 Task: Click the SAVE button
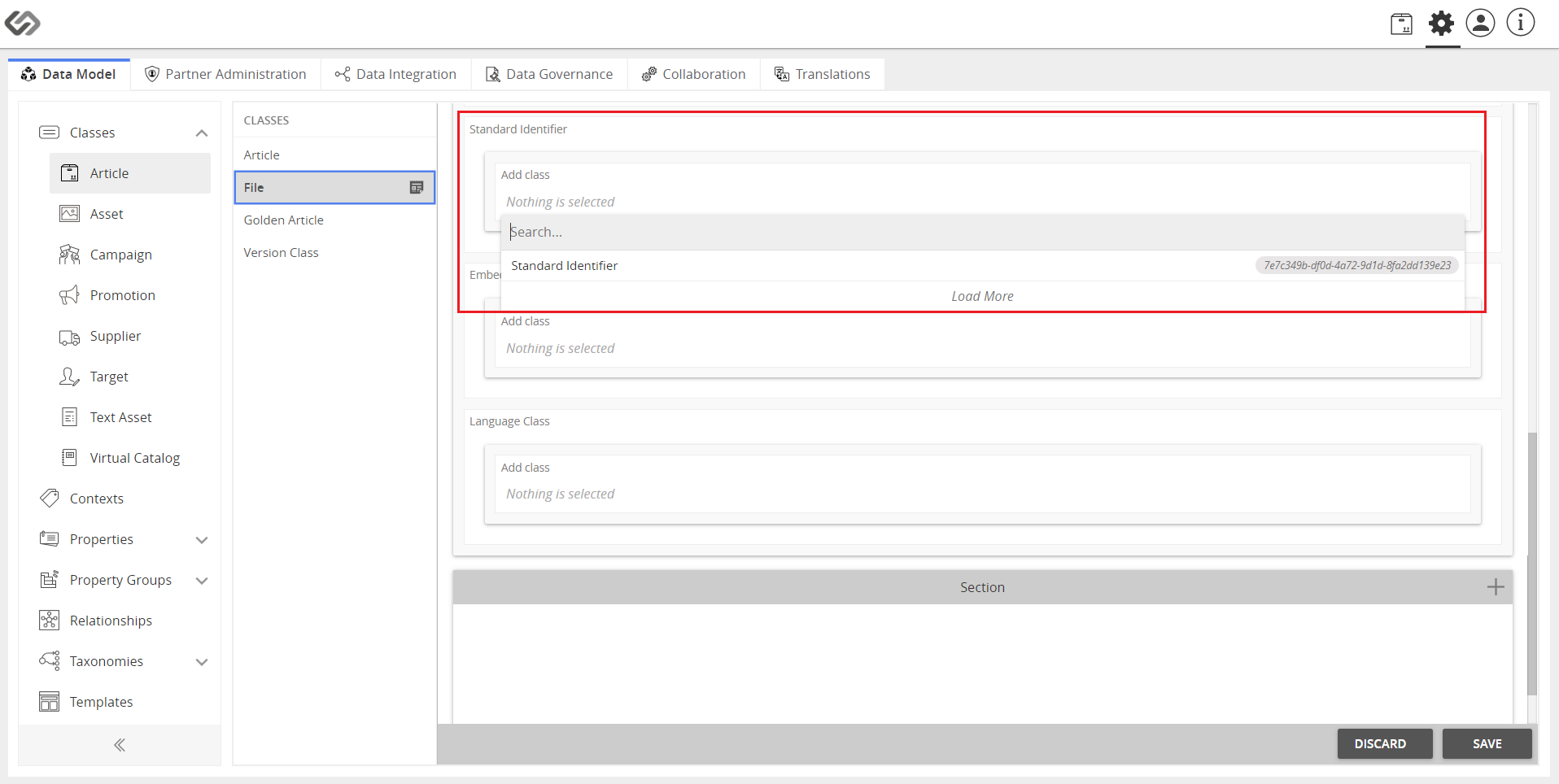(x=1487, y=743)
